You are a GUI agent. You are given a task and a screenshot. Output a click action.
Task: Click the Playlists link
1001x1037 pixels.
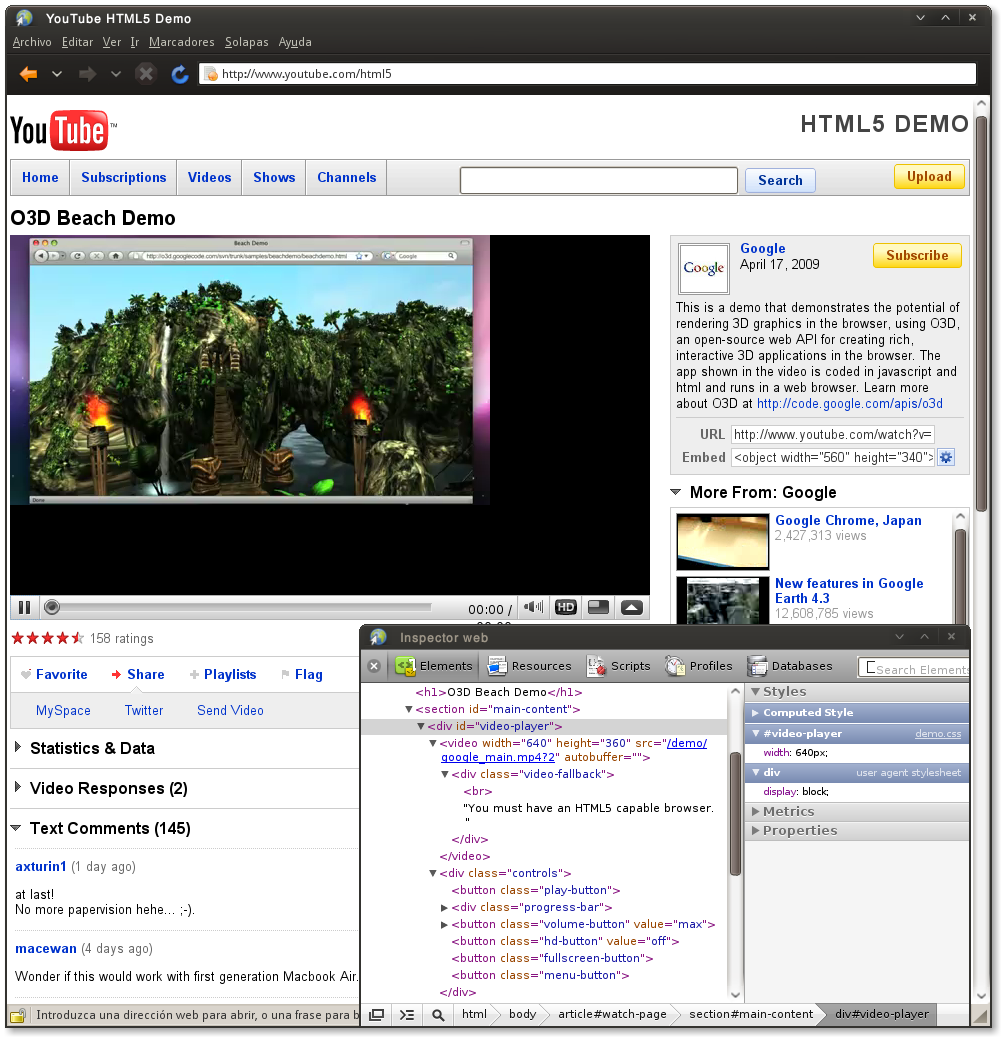[x=223, y=674]
